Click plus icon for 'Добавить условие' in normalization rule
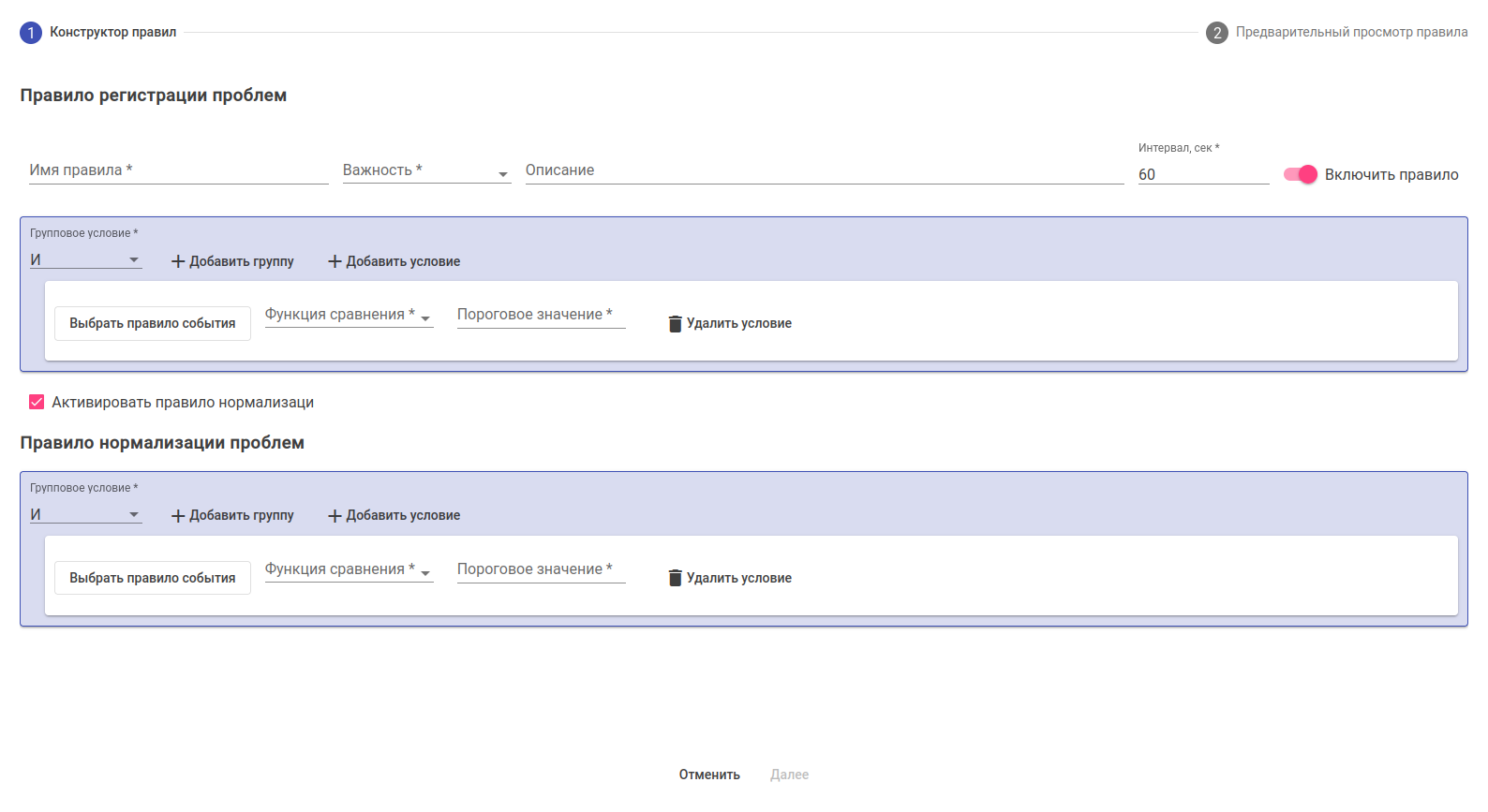The height and width of the screenshot is (812, 1488). [x=335, y=516]
